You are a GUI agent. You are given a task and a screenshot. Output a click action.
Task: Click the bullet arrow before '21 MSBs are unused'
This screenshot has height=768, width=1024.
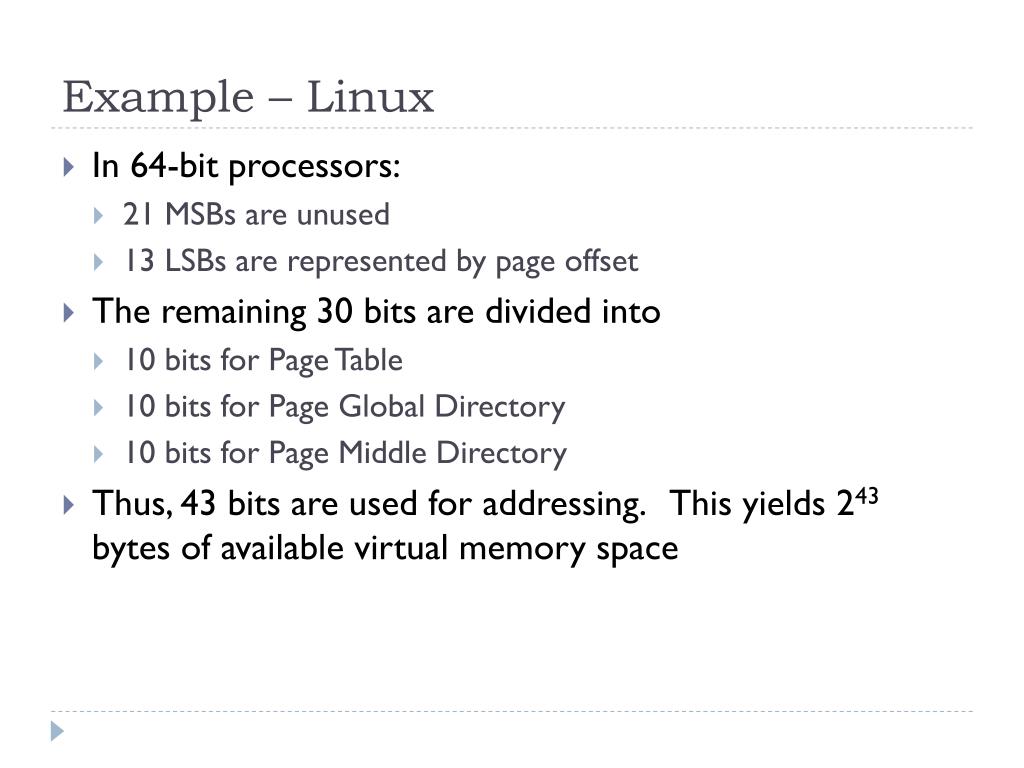pyautogui.click(x=99, y=216)
